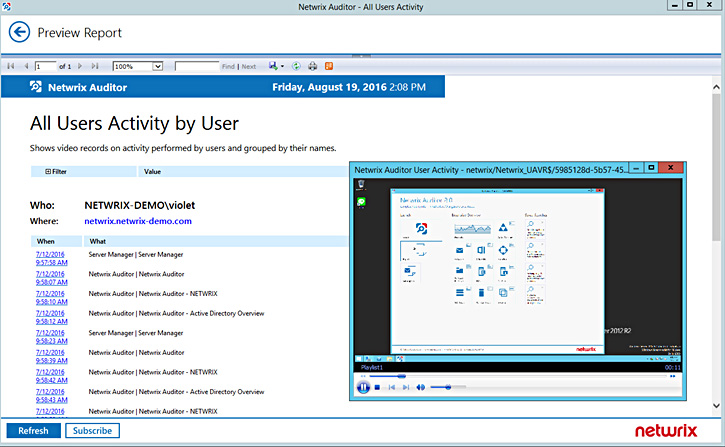Click rewind icon left of seek bar
This screenshot has width=725, height=447.
[x=362, y=376]
